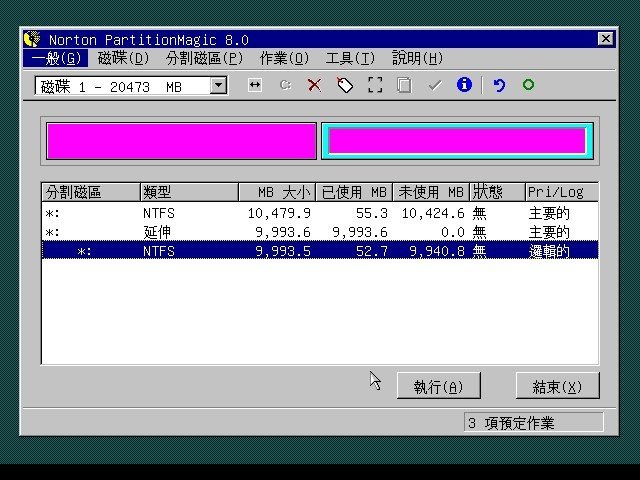Select the 延伸 partition row
This screenshot has width=640, height=480.
tap(320, 232)
